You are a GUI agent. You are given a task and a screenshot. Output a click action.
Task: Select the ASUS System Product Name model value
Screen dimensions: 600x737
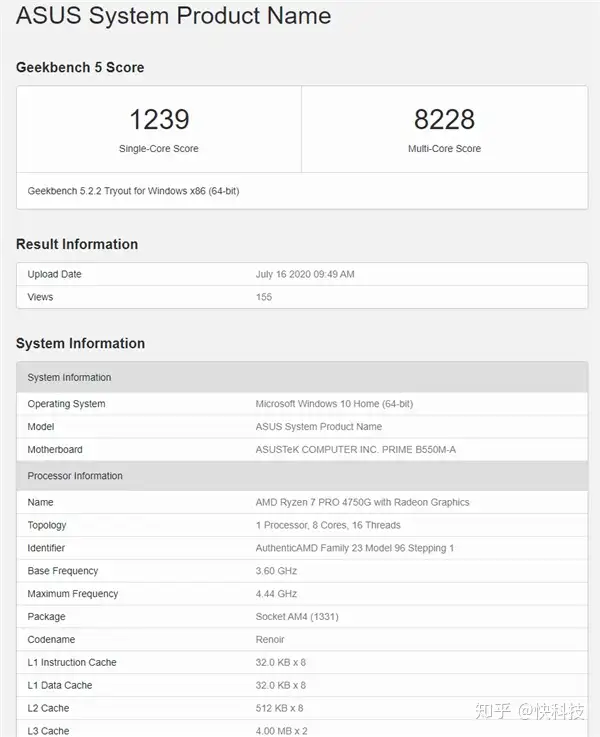pyautogui.click(x=319, y=427)
